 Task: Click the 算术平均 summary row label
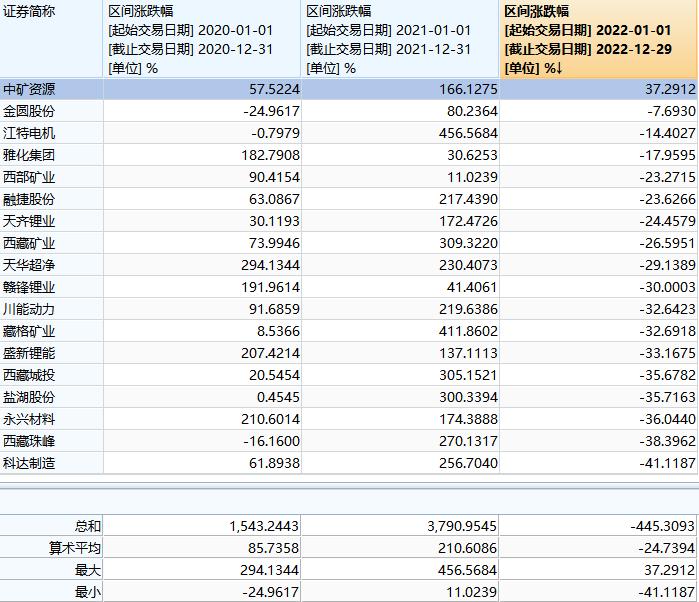click(75, 548)
